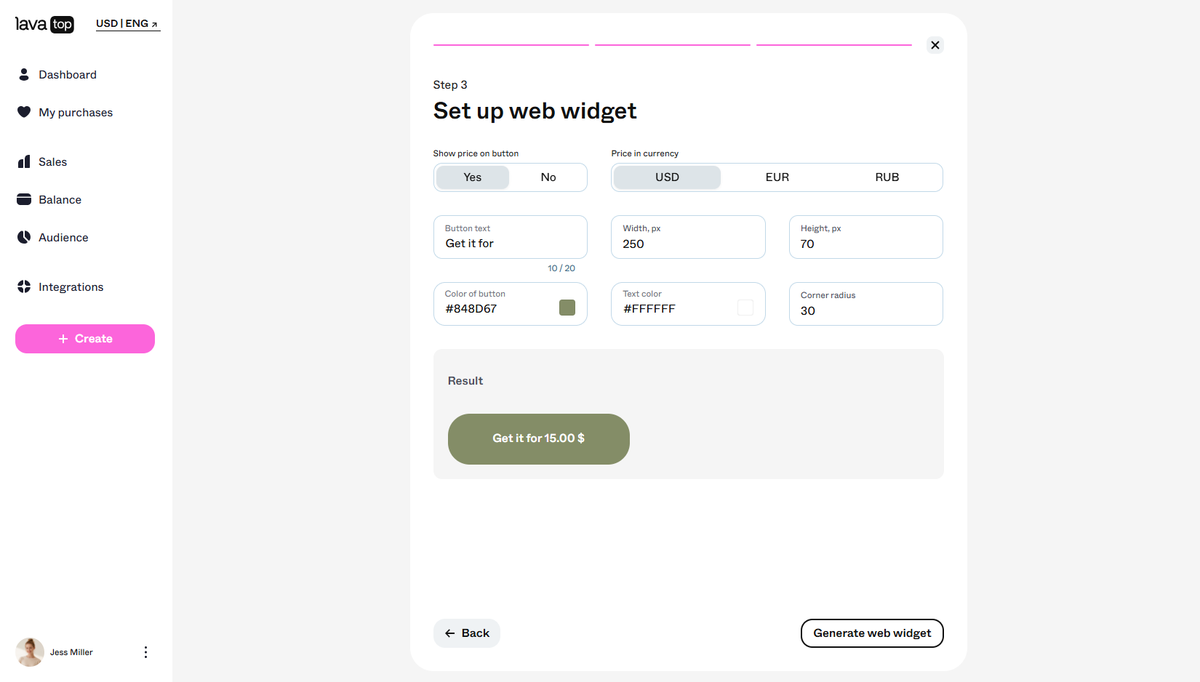Switch price currency to EUR
This screenshot has width=1200, height=682.
point(777,177)
